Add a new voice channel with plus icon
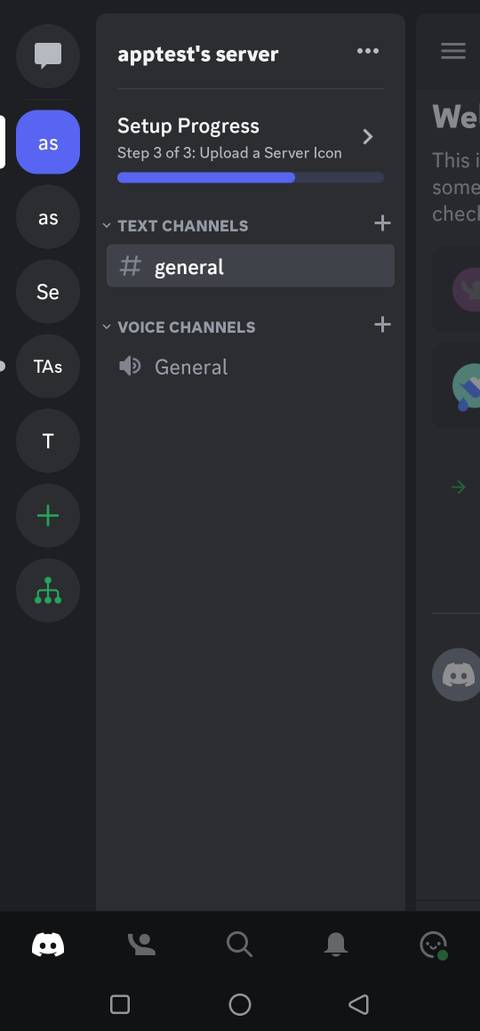Viewport: 480px width, 1031px height. 382,324
